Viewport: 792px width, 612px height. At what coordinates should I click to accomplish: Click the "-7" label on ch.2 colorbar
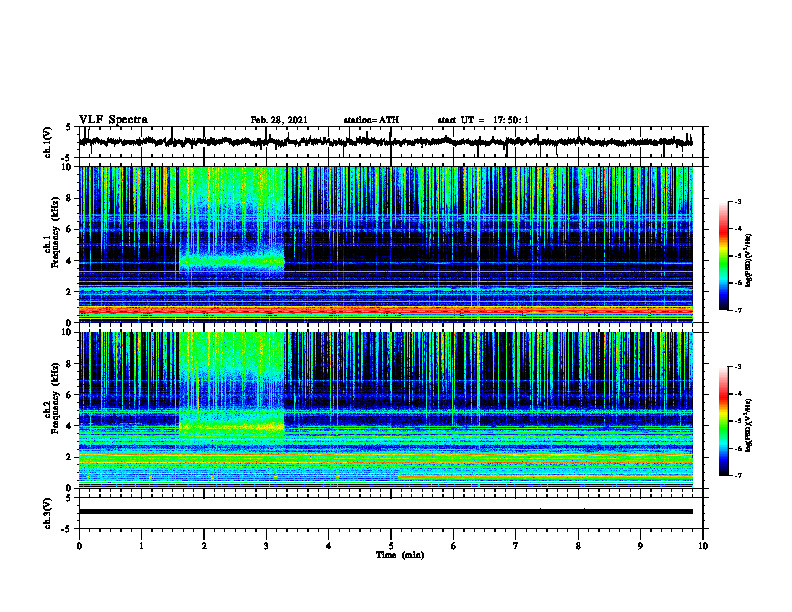coord(737,475)
